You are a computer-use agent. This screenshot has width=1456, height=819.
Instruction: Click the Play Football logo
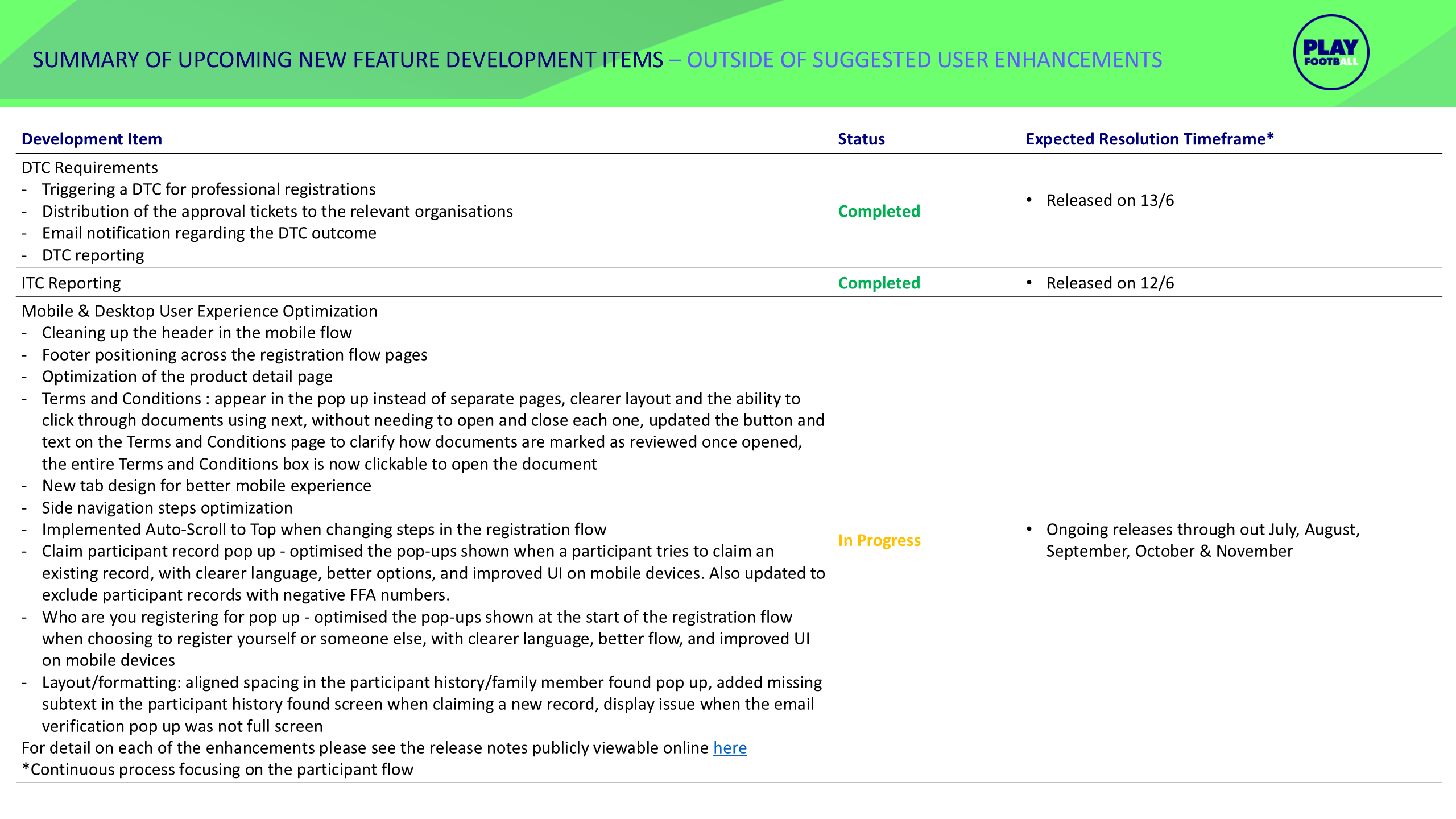[1330, 52]
